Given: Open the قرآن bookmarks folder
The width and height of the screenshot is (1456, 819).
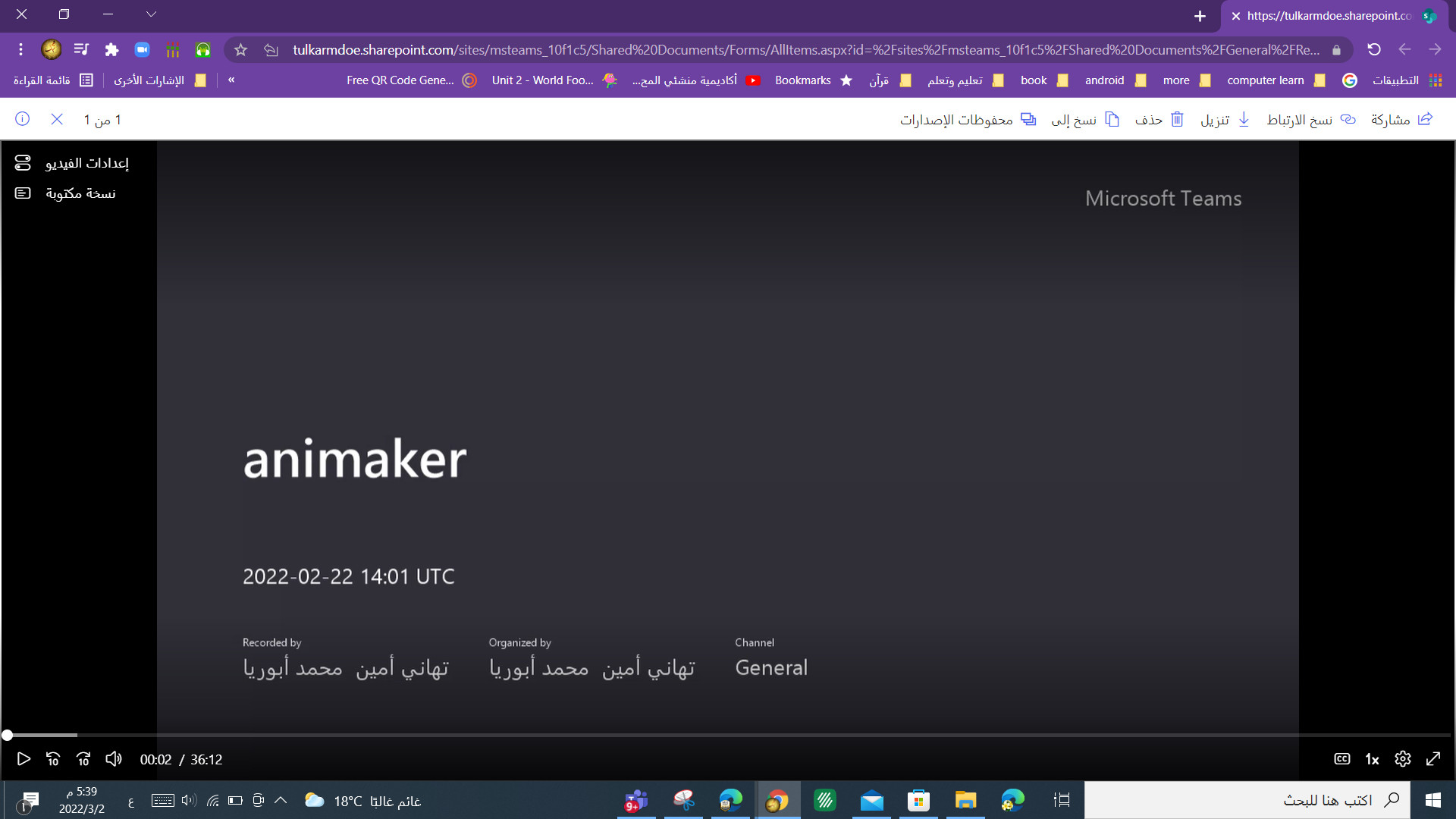Looking at the screenshot, I should click(x=890, y=80).
